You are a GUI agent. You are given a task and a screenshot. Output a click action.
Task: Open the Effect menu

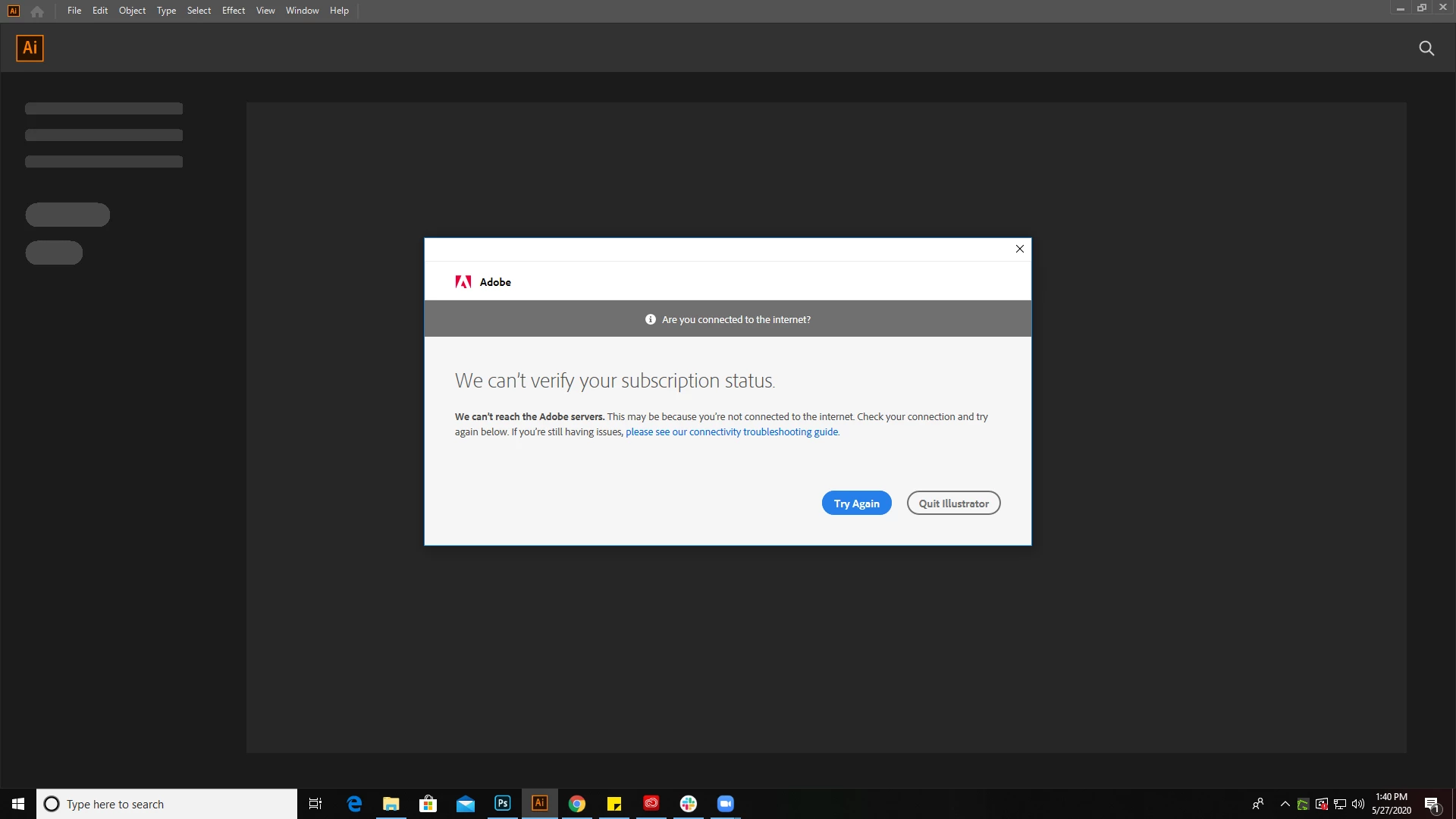tap(233, 11)
